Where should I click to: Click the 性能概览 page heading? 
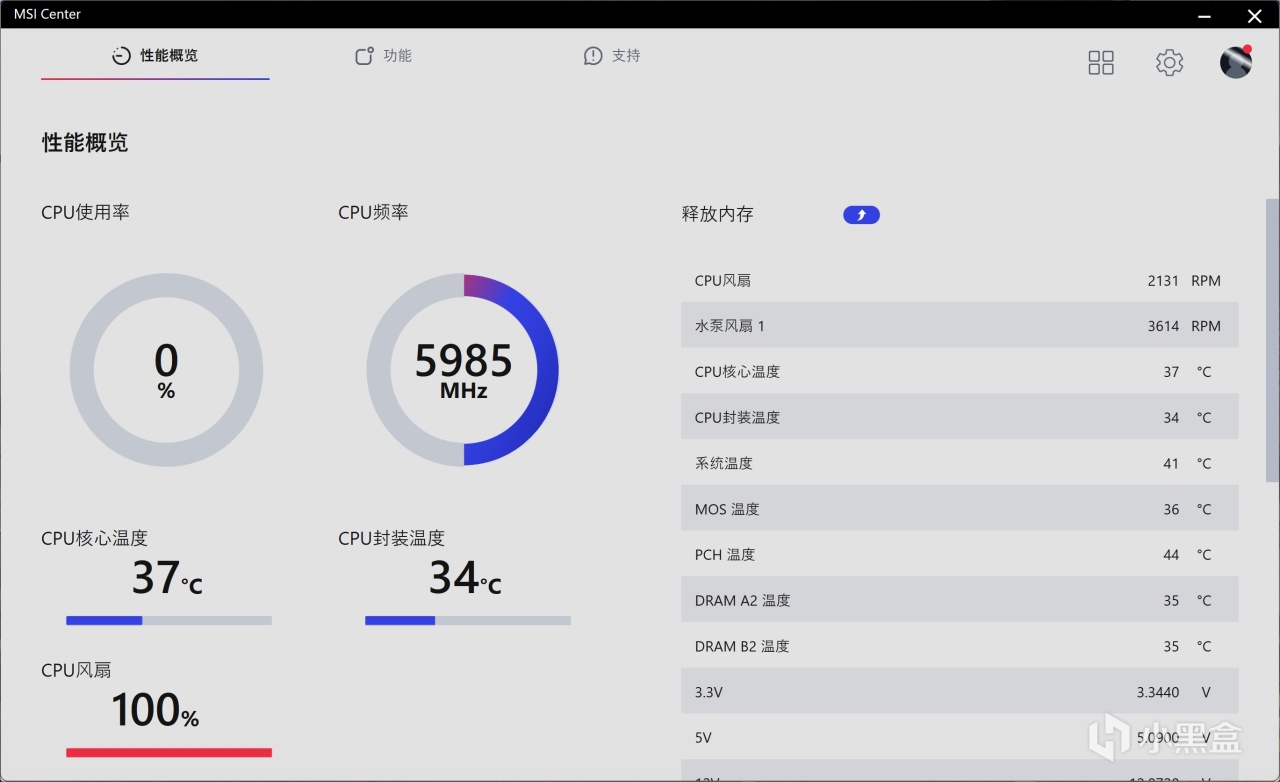[x=85, y=143]
